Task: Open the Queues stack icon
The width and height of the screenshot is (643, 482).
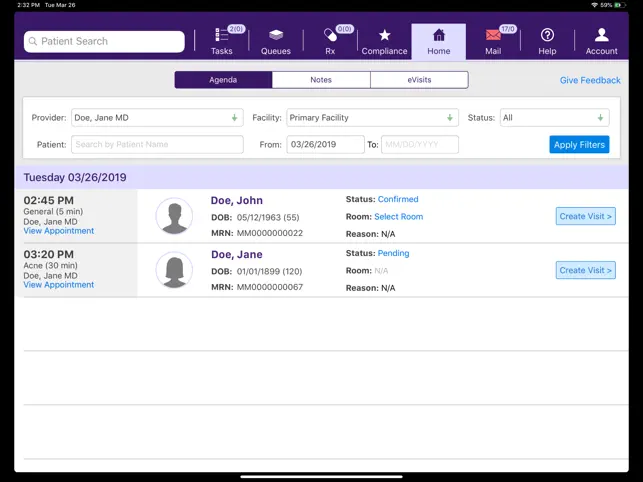Action: (x=276, y=35)
